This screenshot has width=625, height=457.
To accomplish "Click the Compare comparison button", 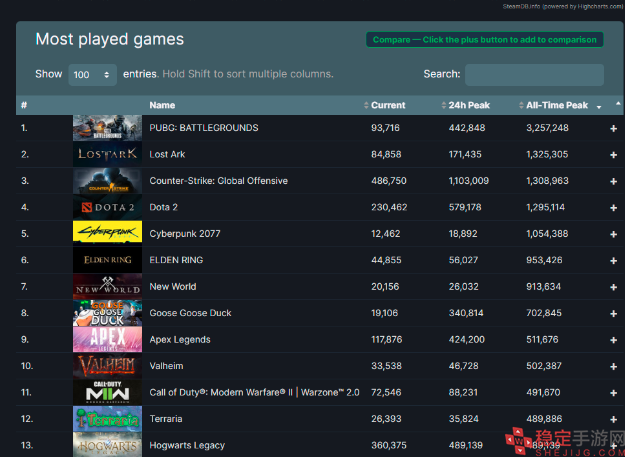I will (484, 39).
